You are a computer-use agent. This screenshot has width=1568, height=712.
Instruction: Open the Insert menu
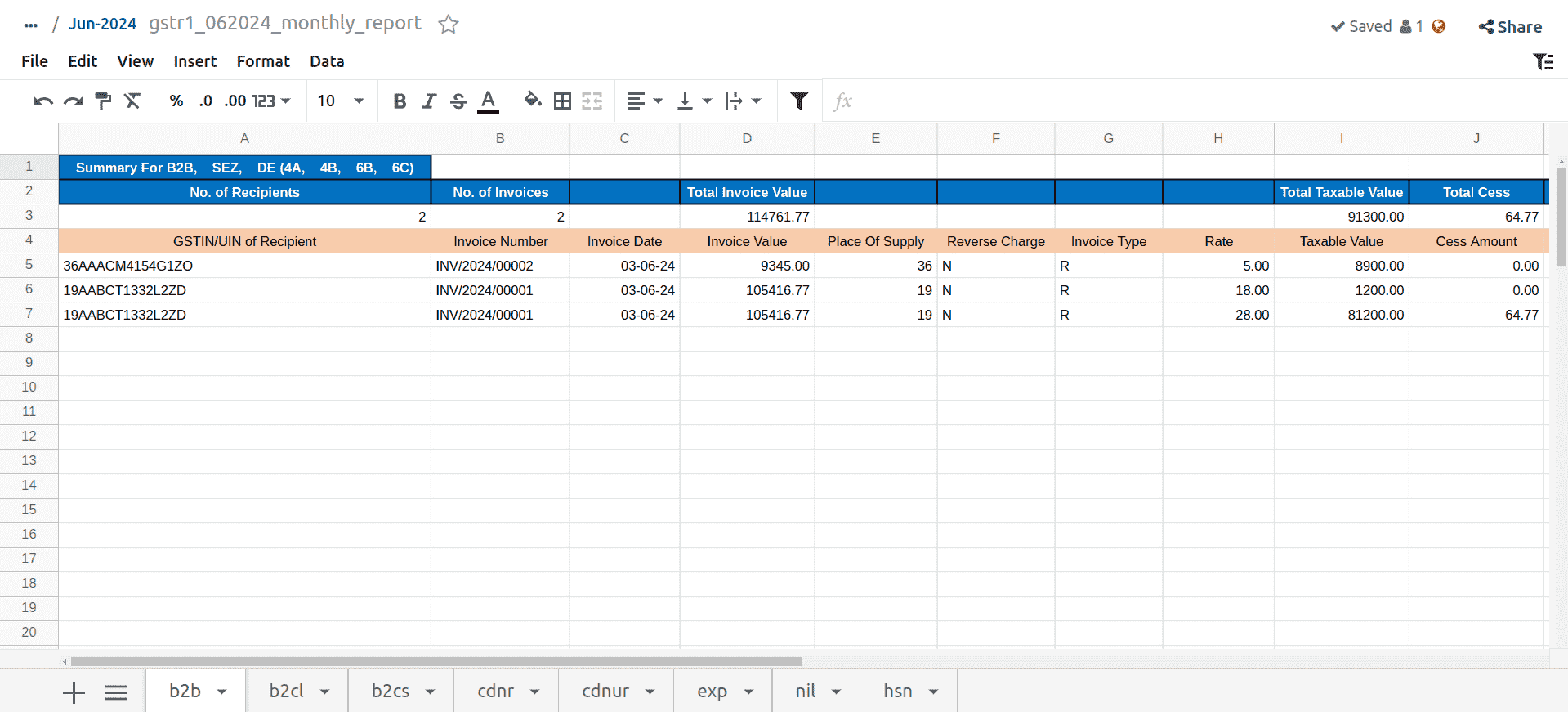click(x=194, y=61)
